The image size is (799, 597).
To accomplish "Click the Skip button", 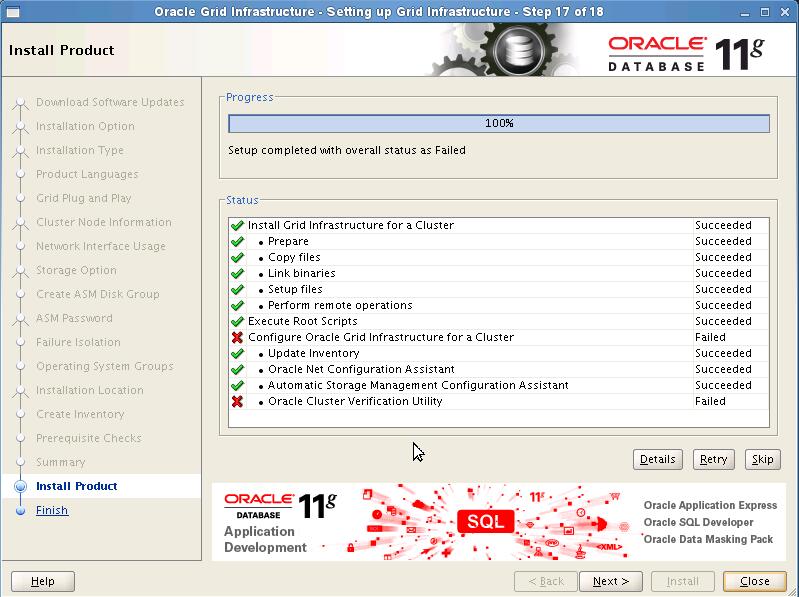I will pyautogui.click(x=762, y=459).
